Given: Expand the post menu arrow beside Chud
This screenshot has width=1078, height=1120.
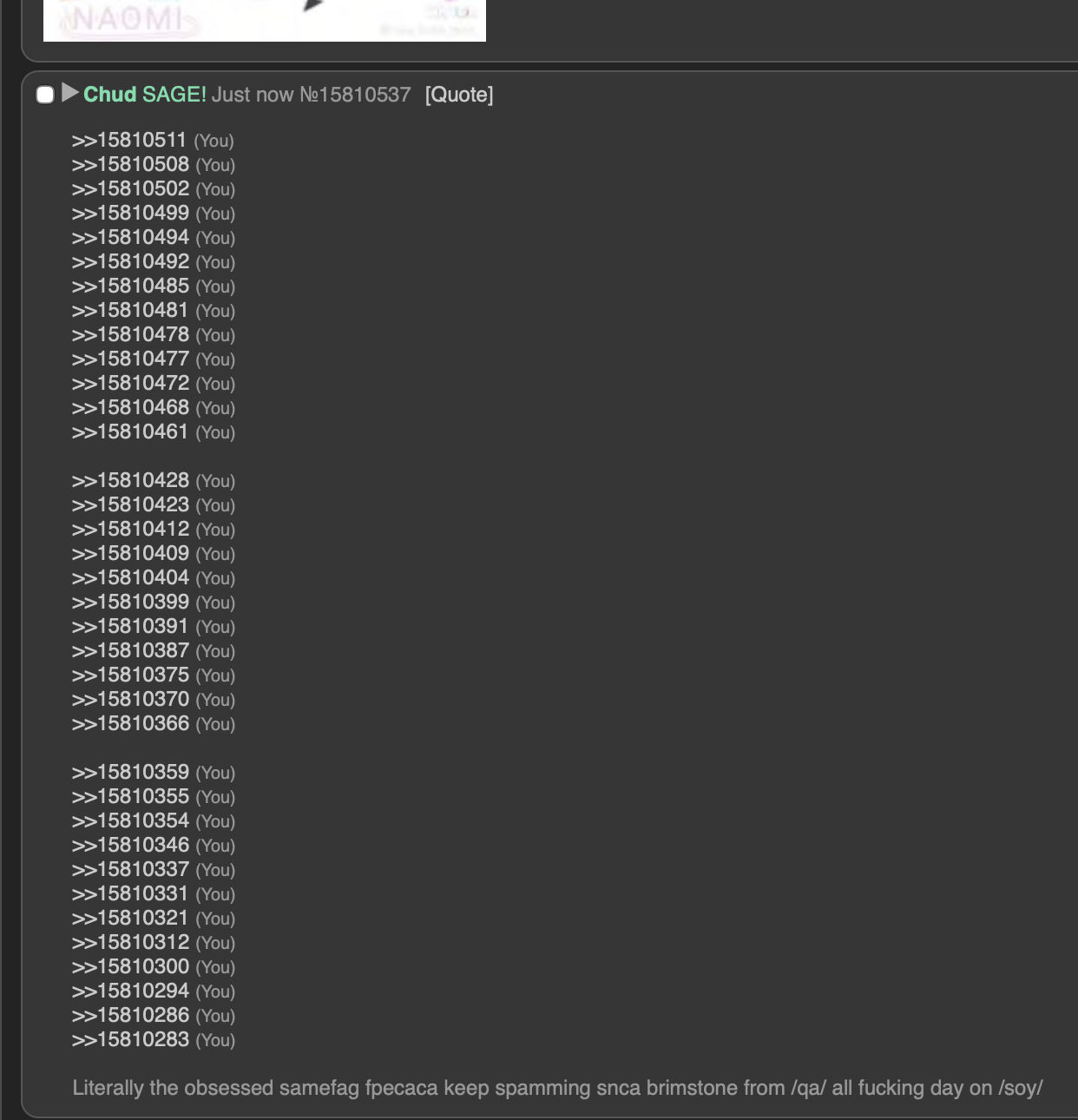Looking at the screenshot, I should point(70,93).
